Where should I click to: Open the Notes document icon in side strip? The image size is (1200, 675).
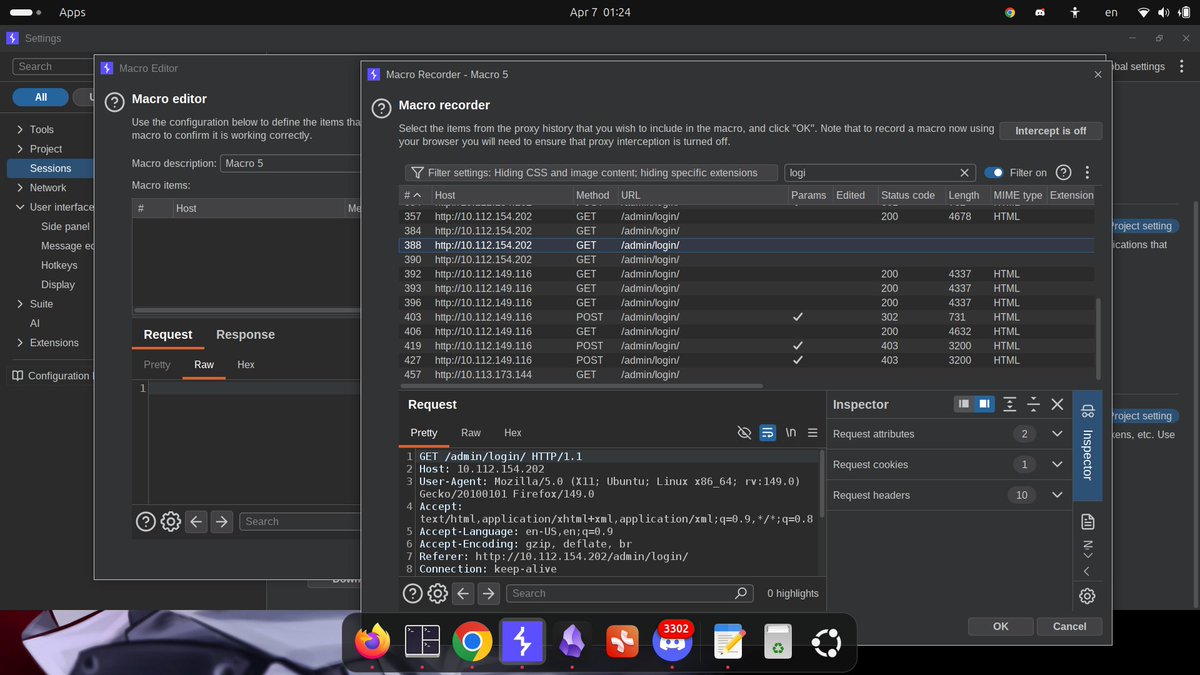(x=1088, y=522)
